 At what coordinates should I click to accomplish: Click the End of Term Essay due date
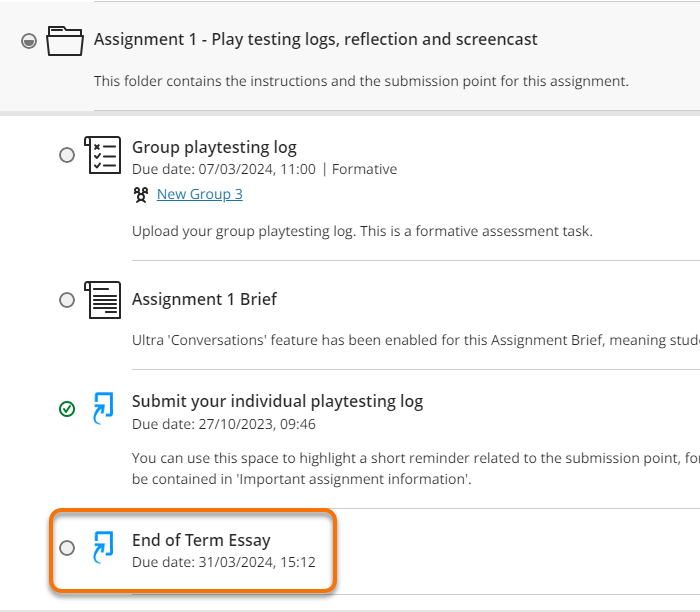point(223,562)
